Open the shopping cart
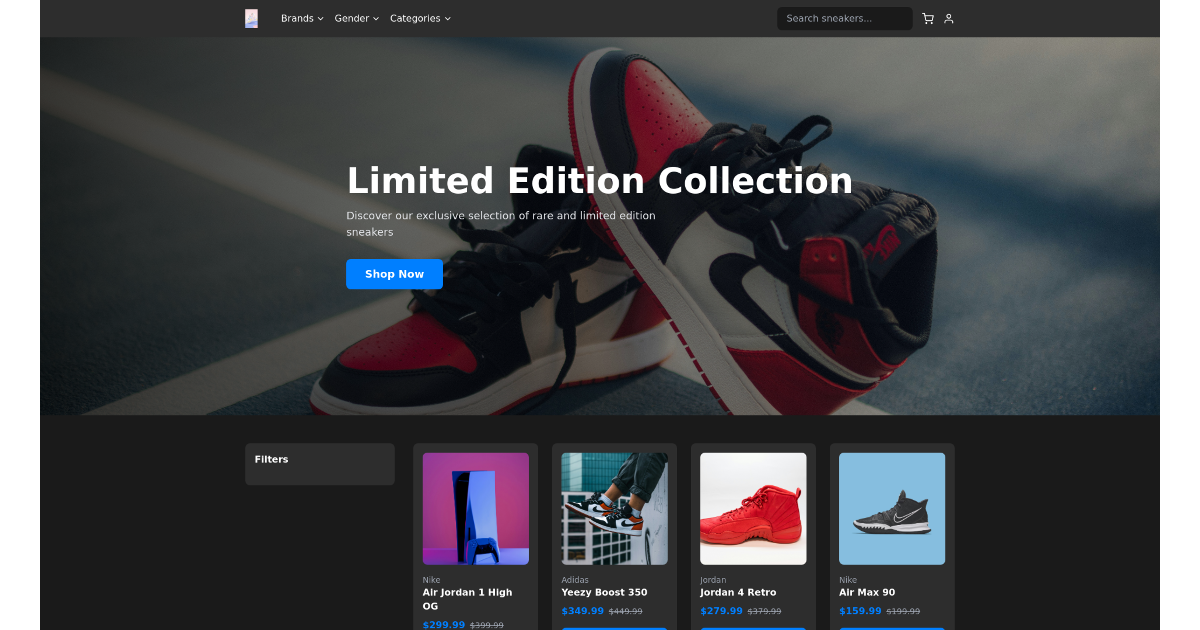1200x630 pixels. (927, 18)
